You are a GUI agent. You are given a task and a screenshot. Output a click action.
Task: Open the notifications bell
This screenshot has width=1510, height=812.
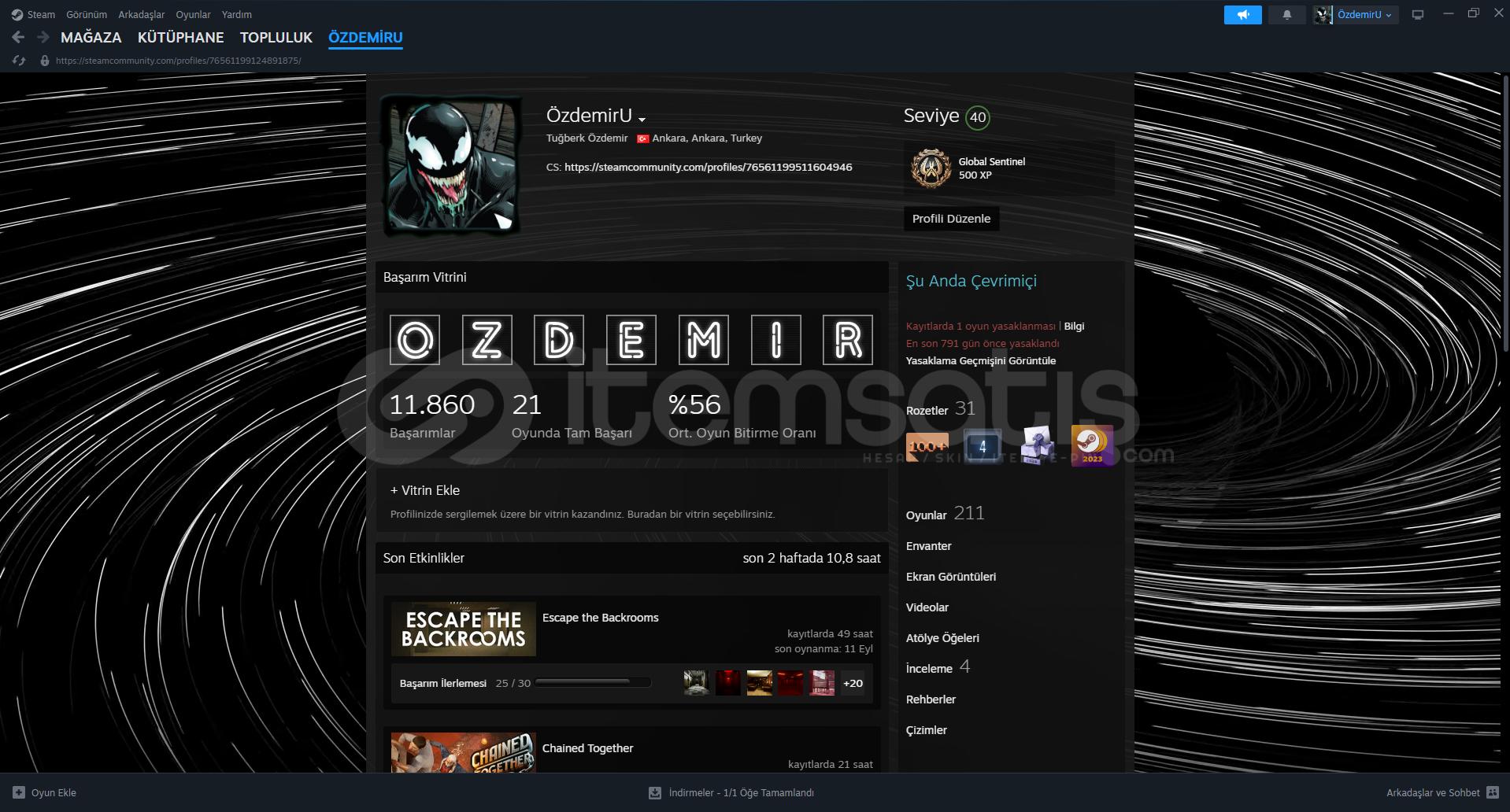(1287, 15)
